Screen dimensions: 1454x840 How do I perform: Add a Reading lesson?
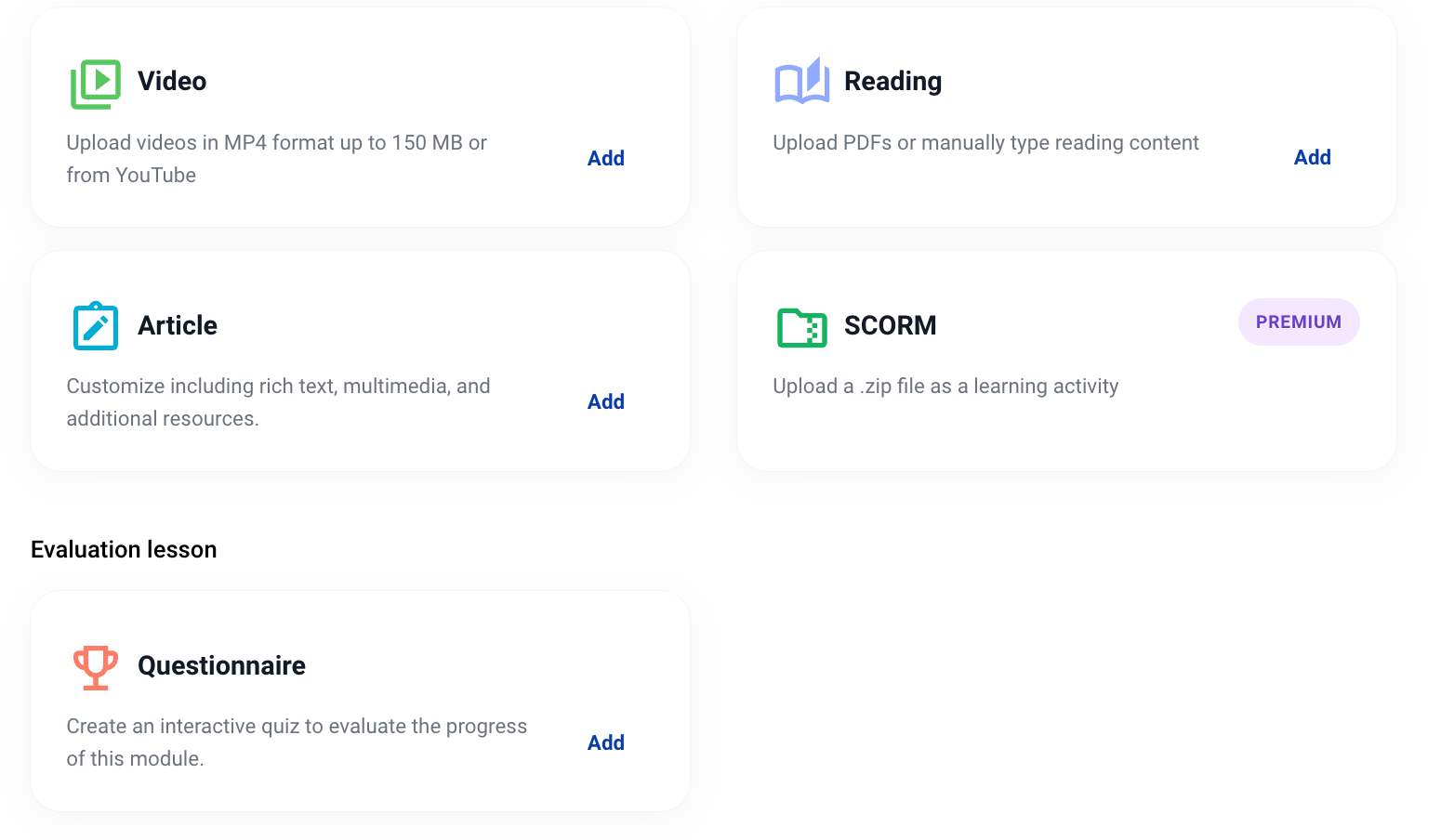click(1312, 158)
